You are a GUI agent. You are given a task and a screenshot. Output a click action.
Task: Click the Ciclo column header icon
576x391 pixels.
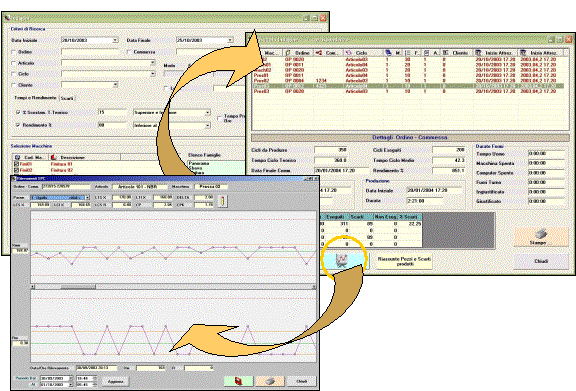point(348,53)
